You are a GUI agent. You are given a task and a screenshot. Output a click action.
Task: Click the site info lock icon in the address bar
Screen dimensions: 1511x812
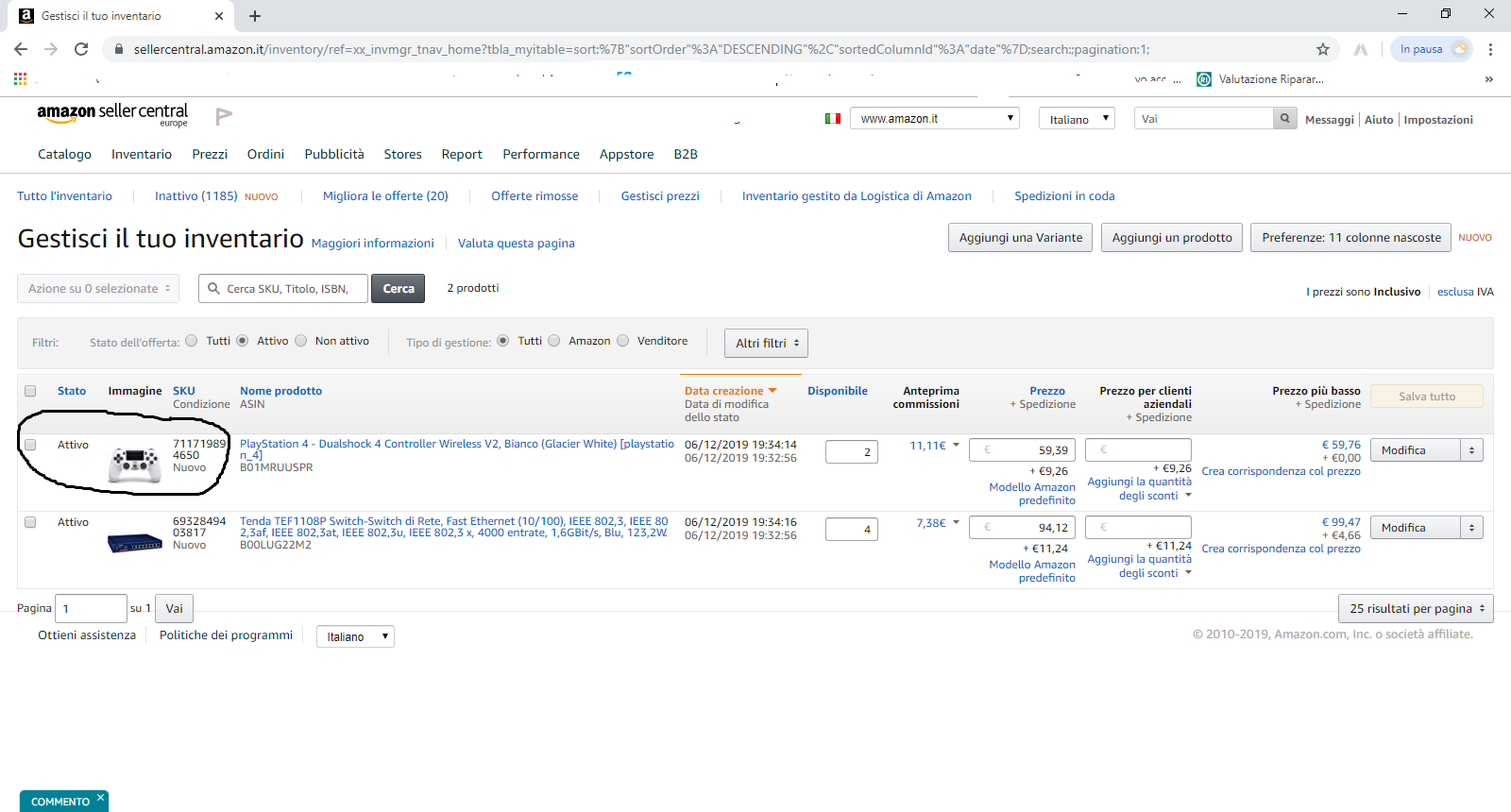(119, 49)
